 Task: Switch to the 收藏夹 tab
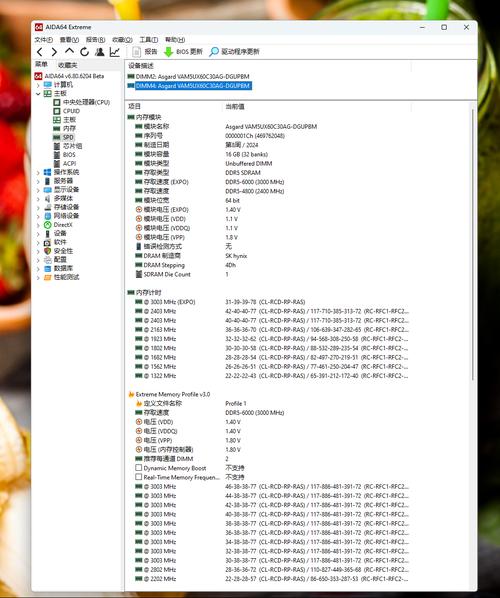(x=68, y=65)
